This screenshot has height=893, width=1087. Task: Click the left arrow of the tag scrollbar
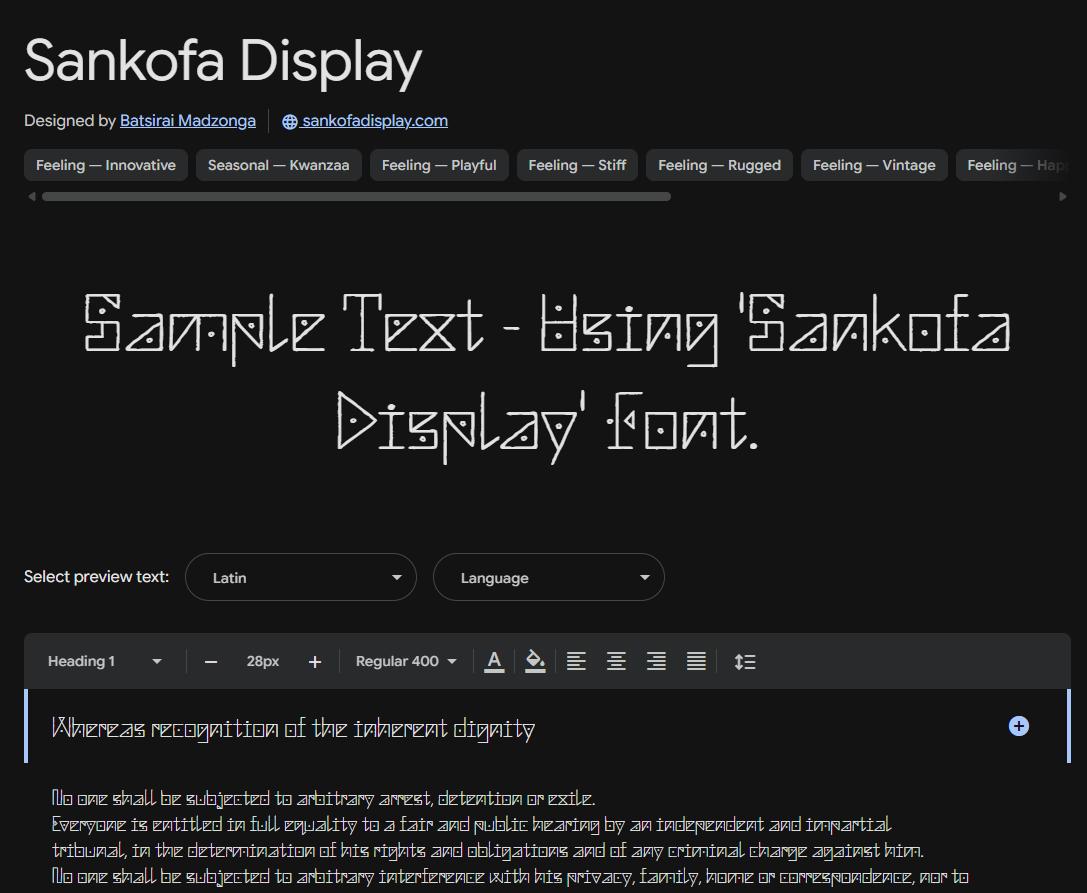31,197
